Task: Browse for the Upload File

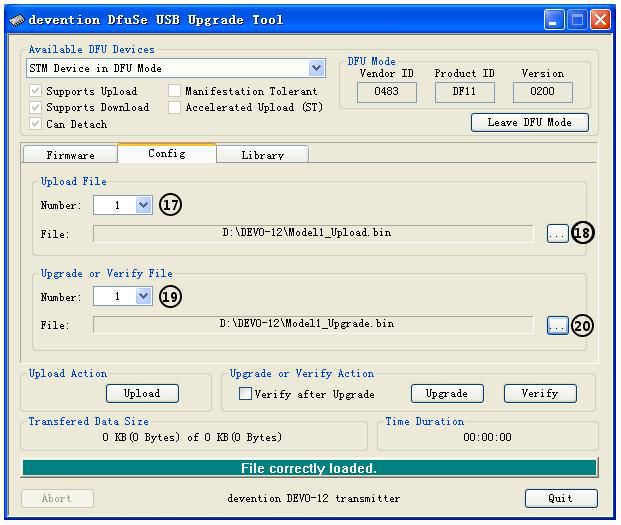Action: click(x=557, y=234)
